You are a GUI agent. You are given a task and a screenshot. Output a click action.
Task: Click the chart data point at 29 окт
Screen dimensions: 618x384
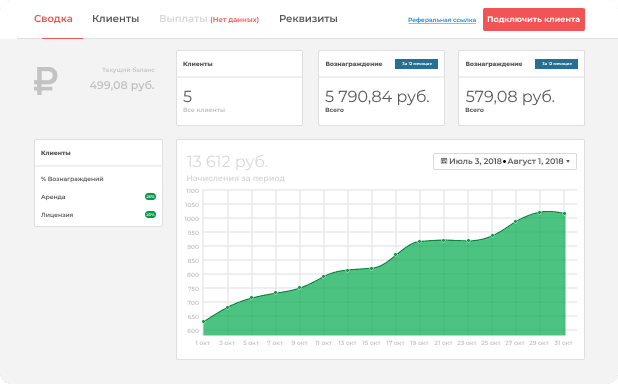click(x=540, y=213)
